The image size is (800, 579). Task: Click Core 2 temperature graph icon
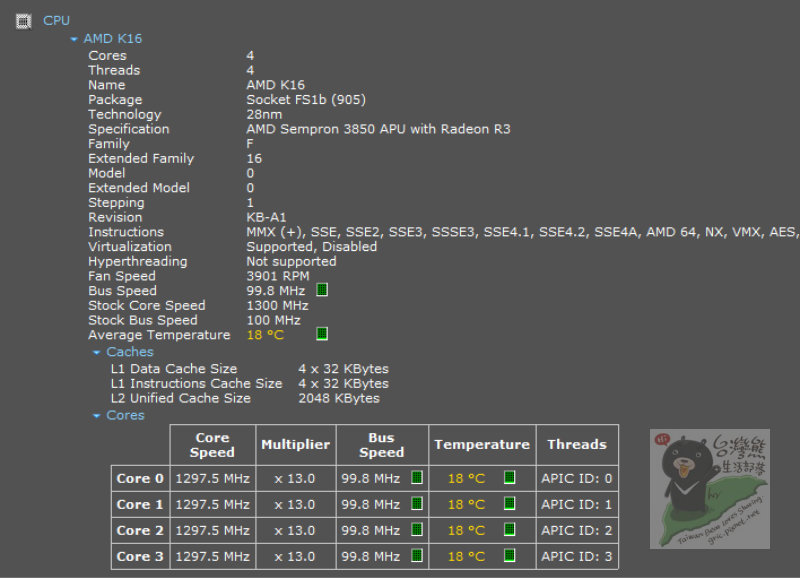[509, 530]
